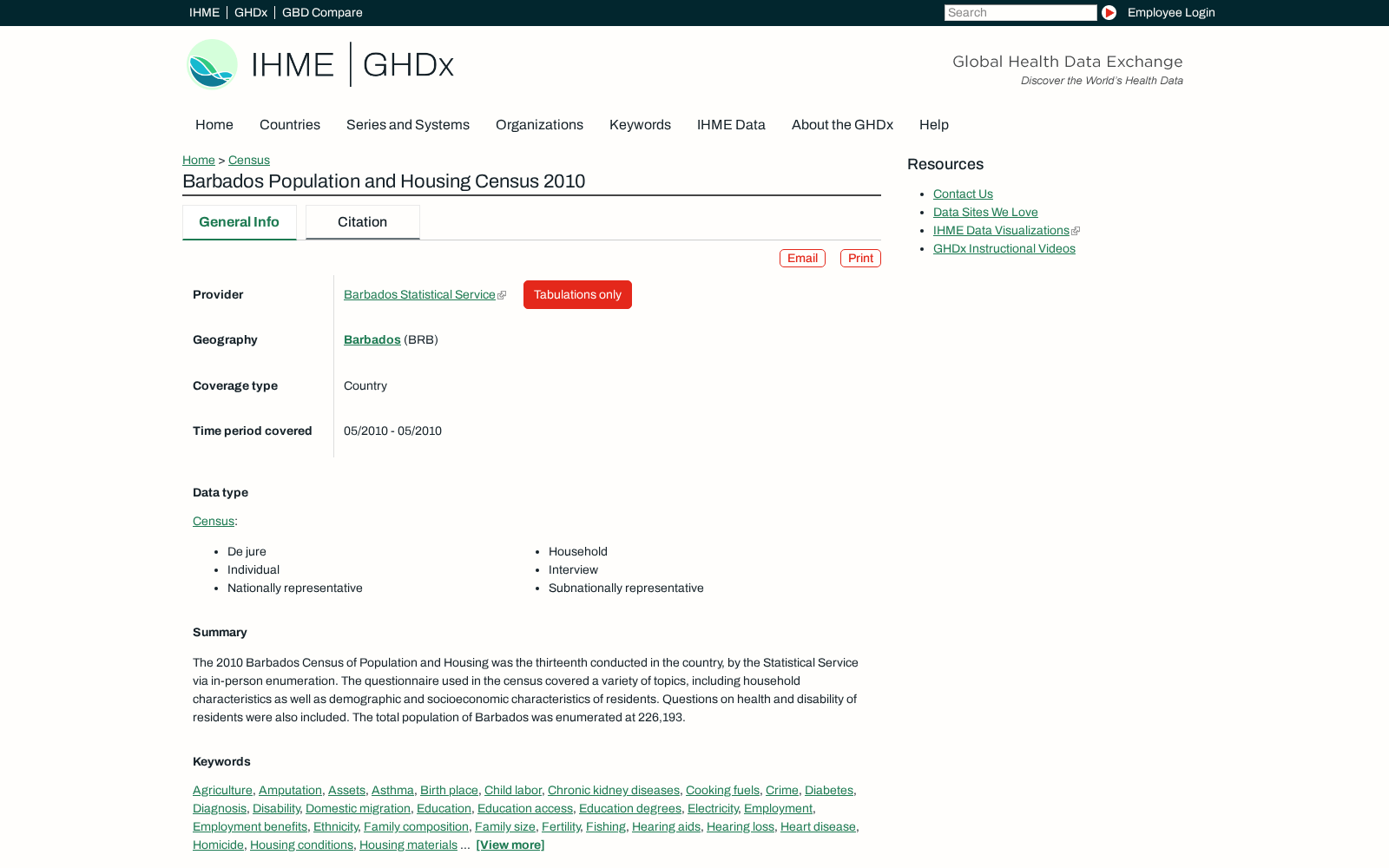
Task: Open the Employment benefits keyword
Action: 250,826
